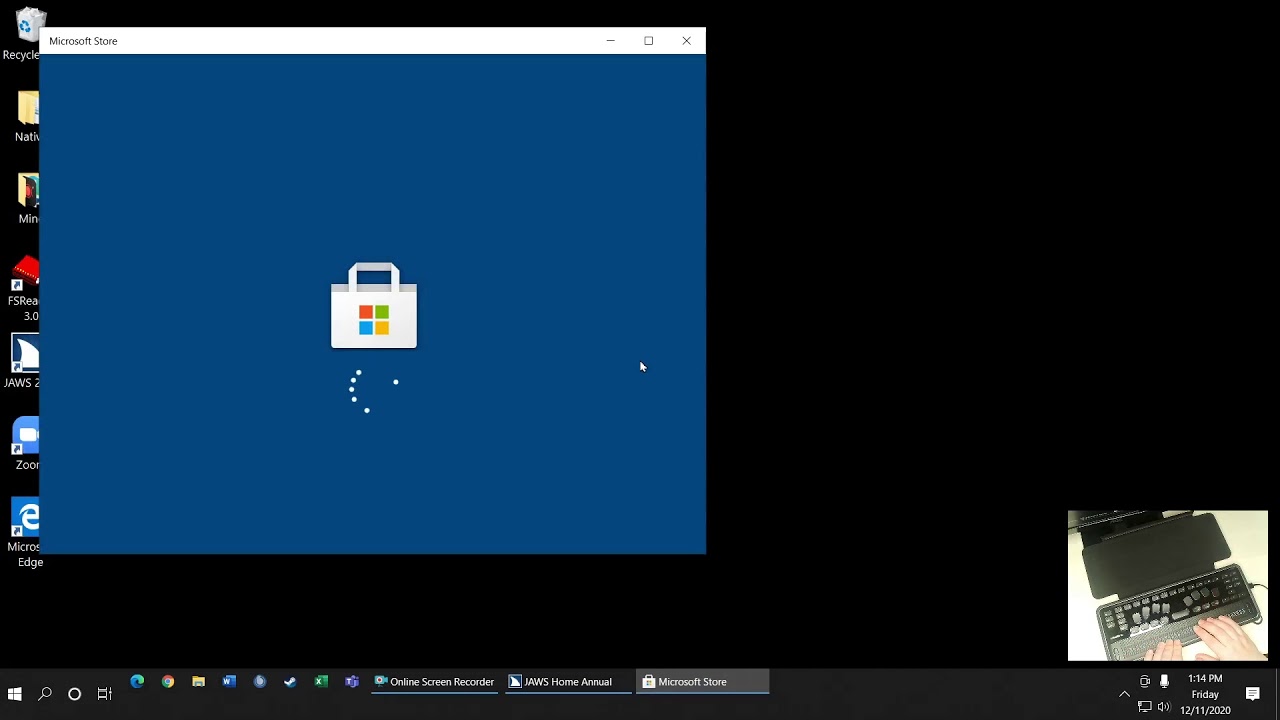Open Microsoft Teams from the taskbar
The image size is (1280, 720).
pyautogui.click(x=352, y=682)
